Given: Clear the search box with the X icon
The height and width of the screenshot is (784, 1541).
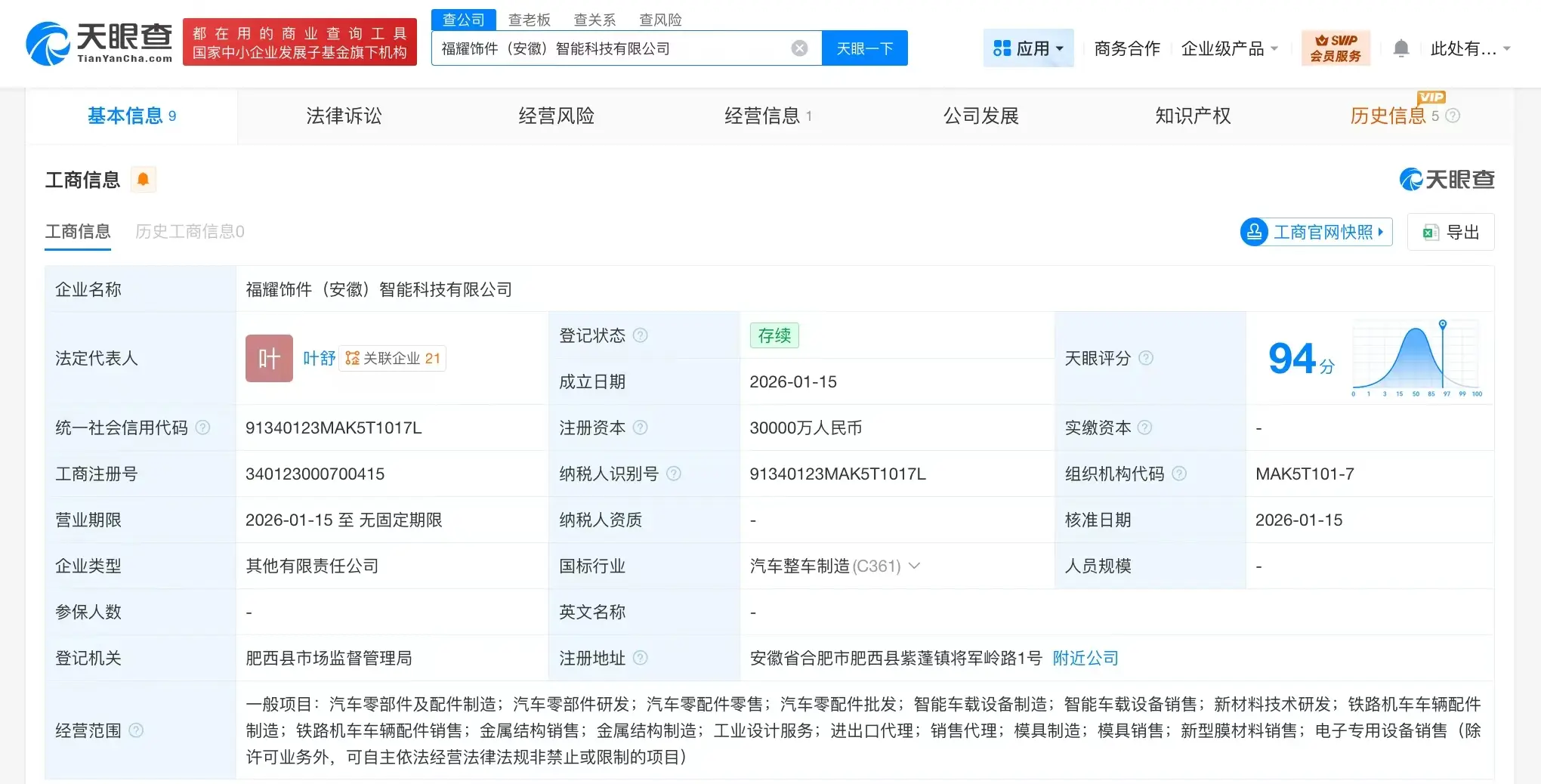Looking at the screenshot, I should coord(799,48).
